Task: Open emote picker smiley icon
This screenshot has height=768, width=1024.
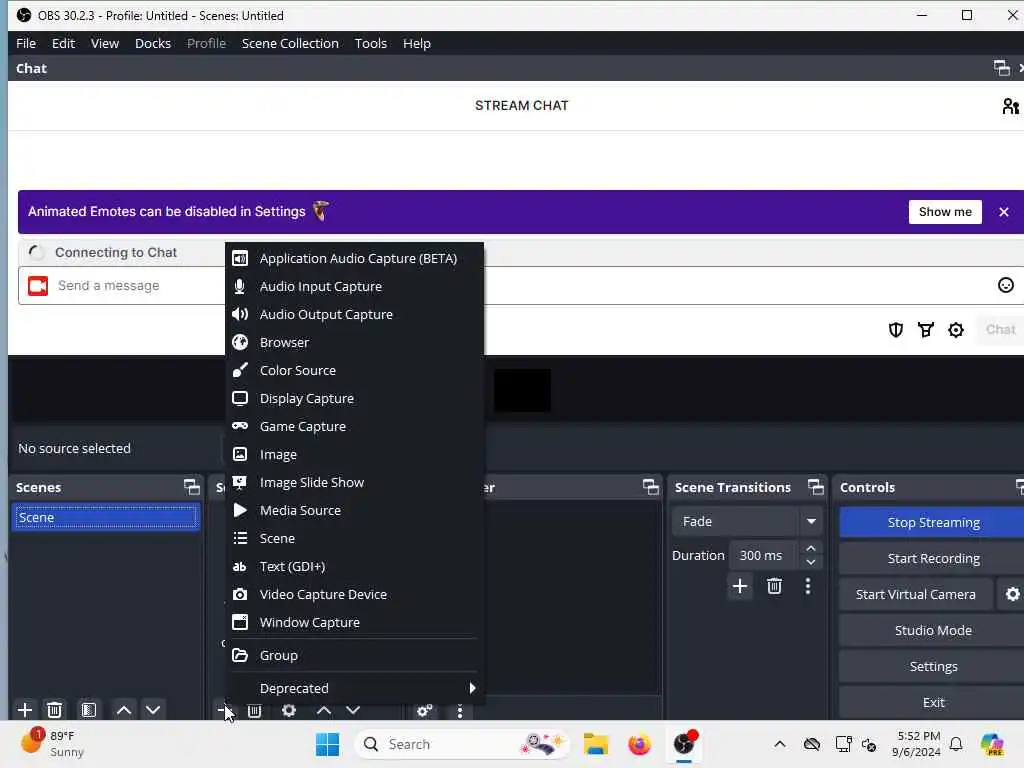Action: pyautogui.click(x=1006, y=285)
